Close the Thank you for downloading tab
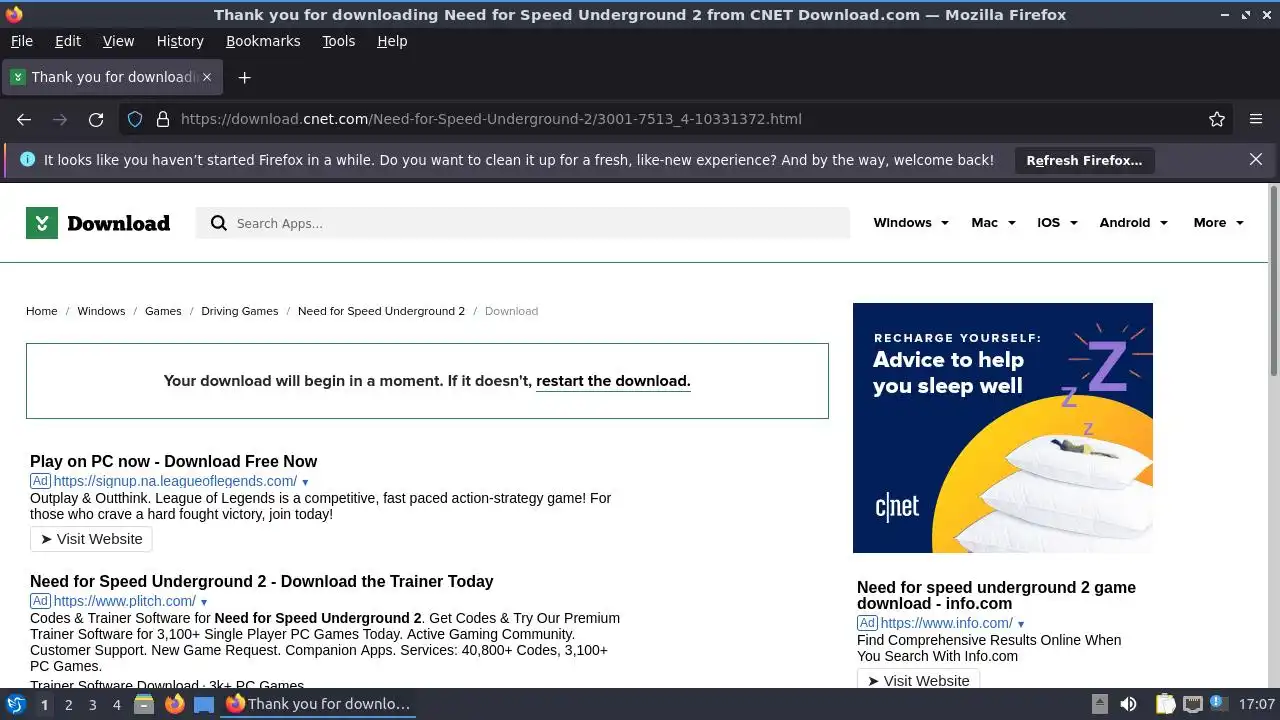The width and height of the screenshot is (1280, 720). click(x=207, y=77)
